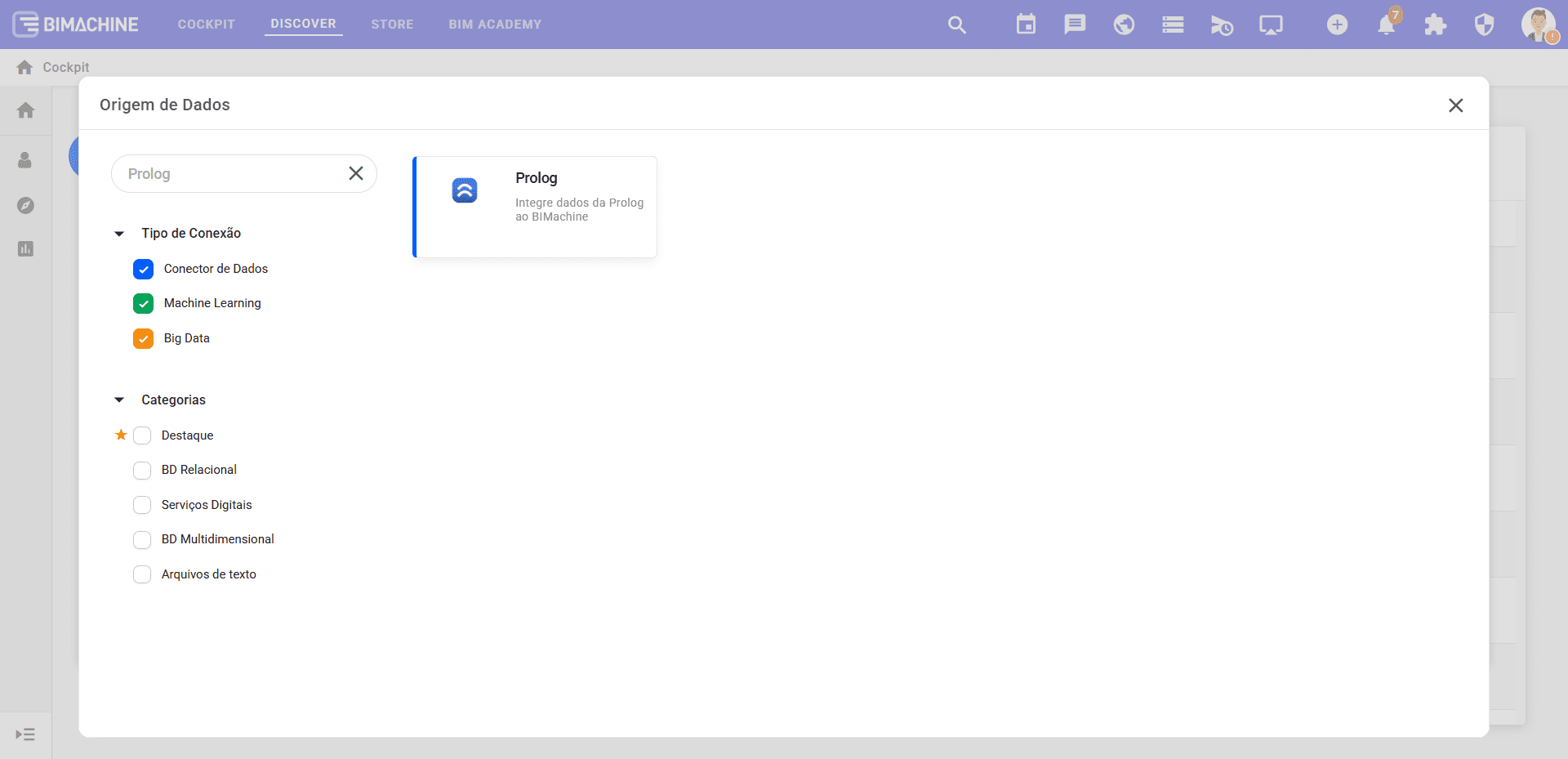Switch to the Store tab
This screenshot has height=759, width=1568.
click(392, 25)
